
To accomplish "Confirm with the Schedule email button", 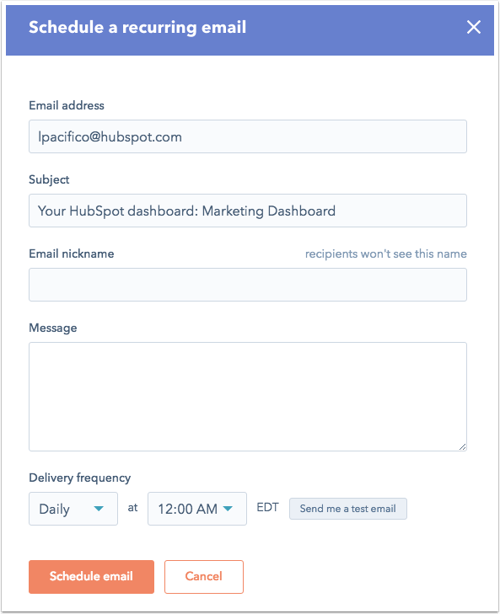I will tap(91, 576).
